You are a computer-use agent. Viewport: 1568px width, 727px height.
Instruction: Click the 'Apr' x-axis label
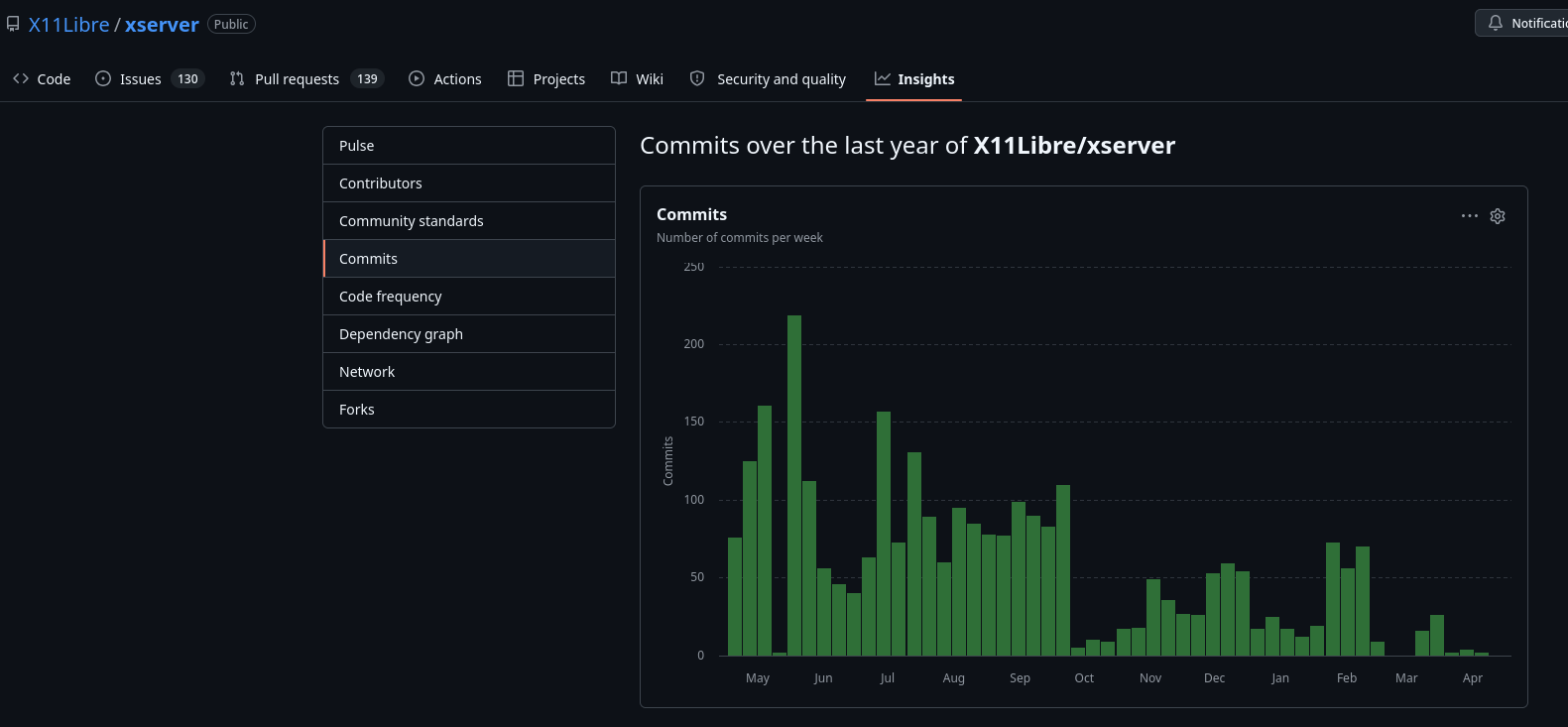click(x=1473, y=678)
